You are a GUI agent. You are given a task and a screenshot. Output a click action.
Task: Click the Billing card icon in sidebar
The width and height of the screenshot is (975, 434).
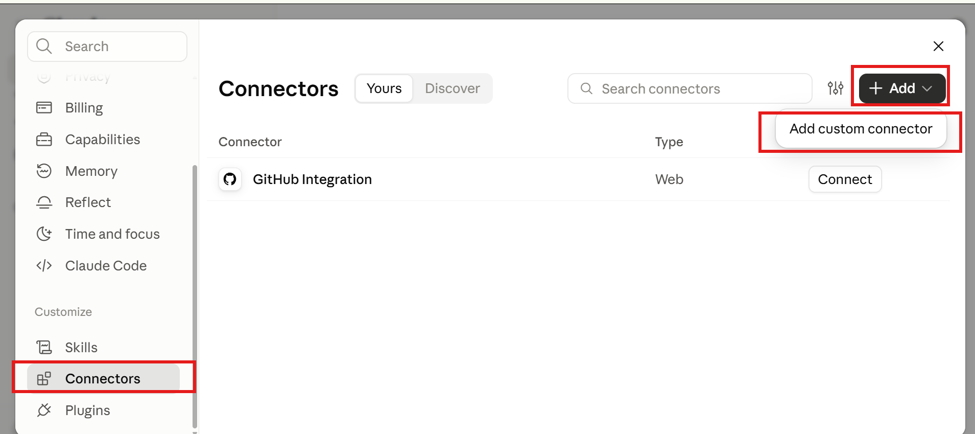tap(44, 108)
